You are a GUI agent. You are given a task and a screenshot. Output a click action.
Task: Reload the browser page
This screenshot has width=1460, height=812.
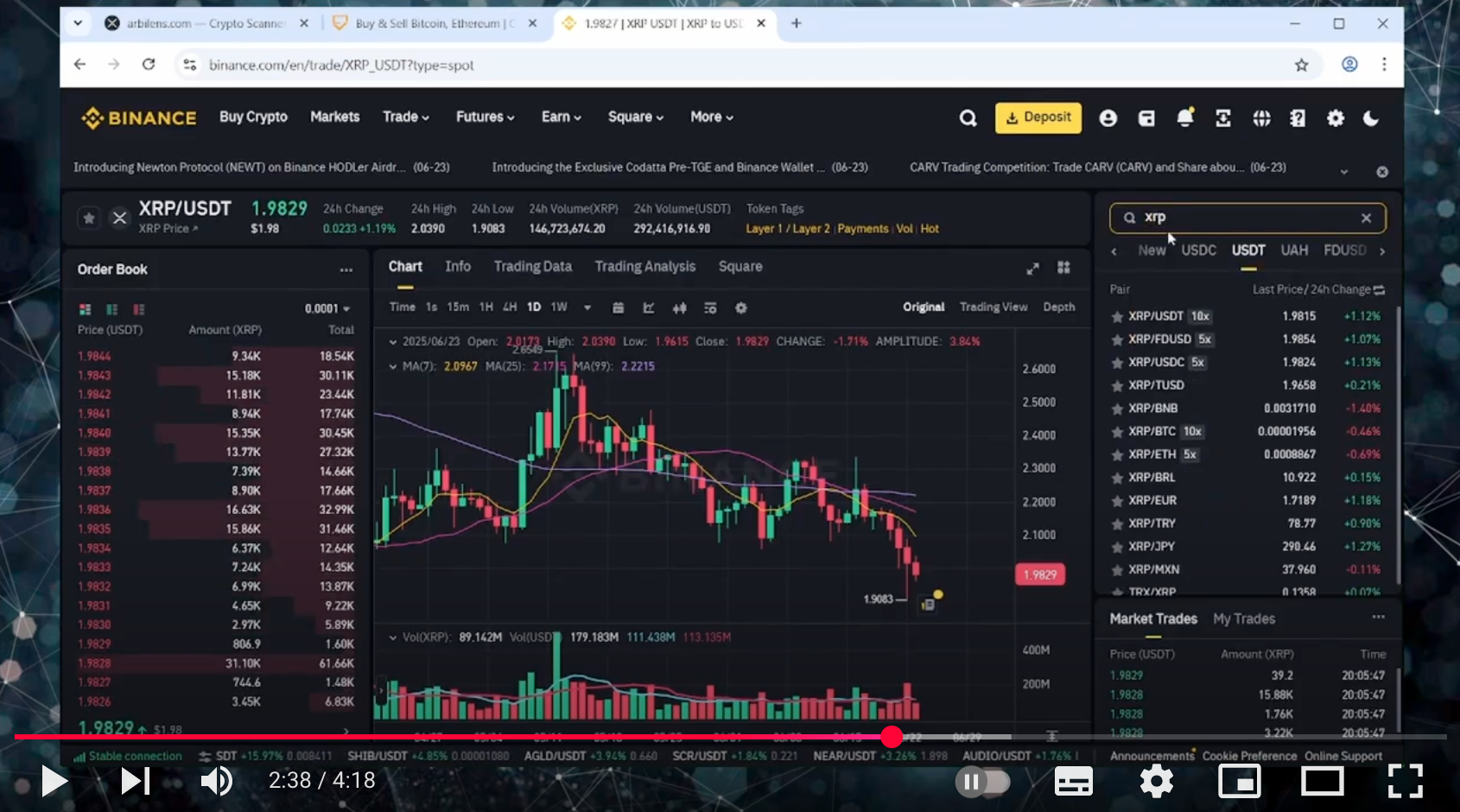pos(149,64)
